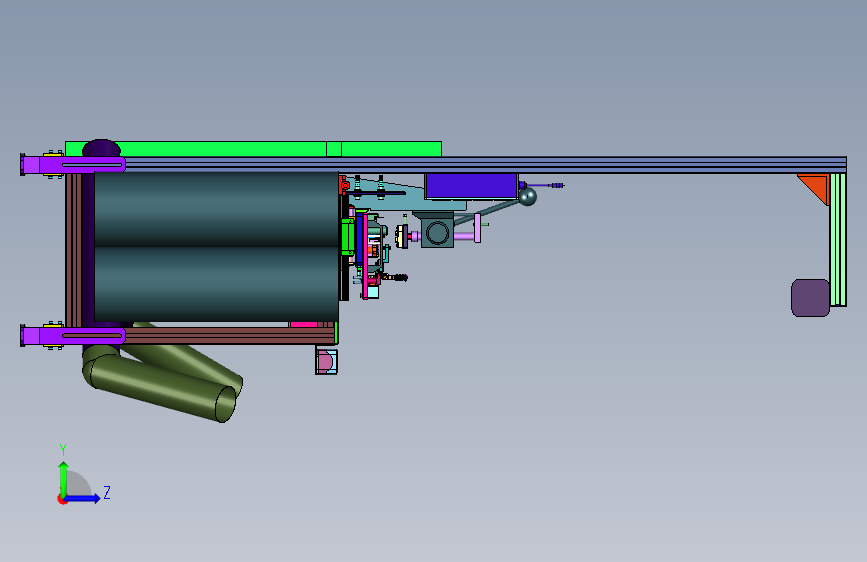Viewport: 867px width, 562px height.
Task: Select the brown bottom frame rail
Action: coord(229,335)
